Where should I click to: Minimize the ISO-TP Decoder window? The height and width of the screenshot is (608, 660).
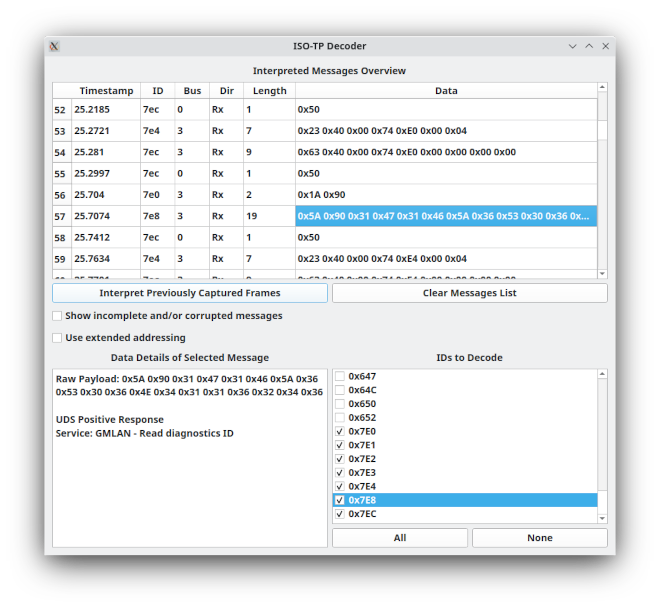click(x=572, y=46)
